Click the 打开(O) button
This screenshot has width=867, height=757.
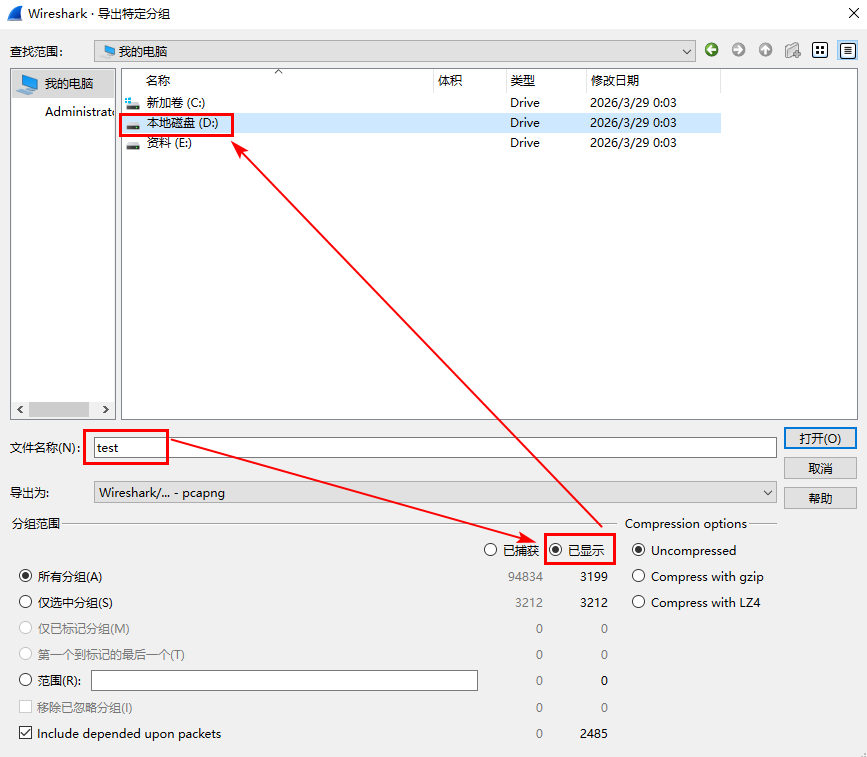point(820,439)
